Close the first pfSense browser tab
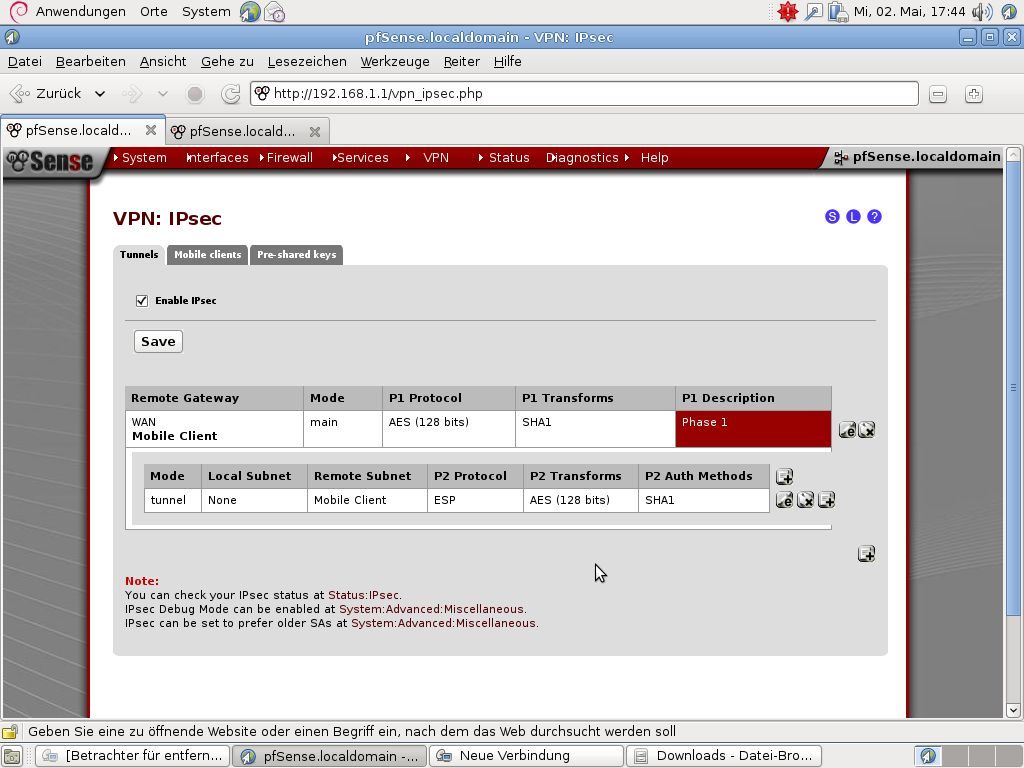The height and width of the screenshot is (768, 1024). click(x=151, y=130)
